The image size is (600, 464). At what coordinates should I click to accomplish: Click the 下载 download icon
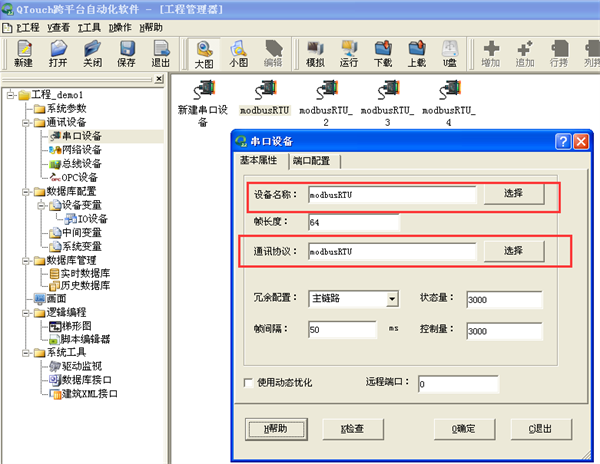tap(383, 54)
